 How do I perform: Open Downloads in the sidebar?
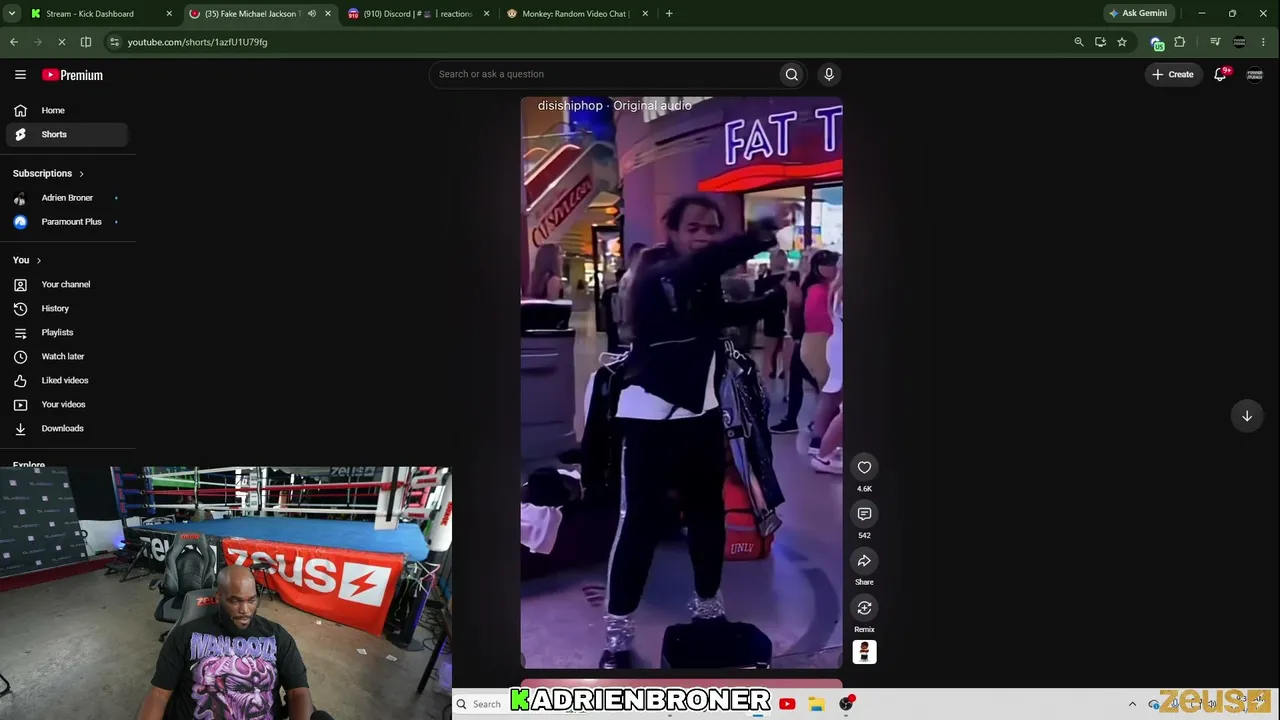pyautogui.click(x=67, y=428)
